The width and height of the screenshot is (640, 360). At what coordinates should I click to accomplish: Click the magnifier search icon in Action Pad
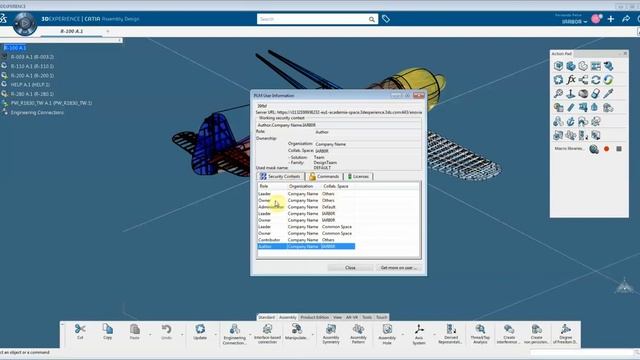coord(558,93)
